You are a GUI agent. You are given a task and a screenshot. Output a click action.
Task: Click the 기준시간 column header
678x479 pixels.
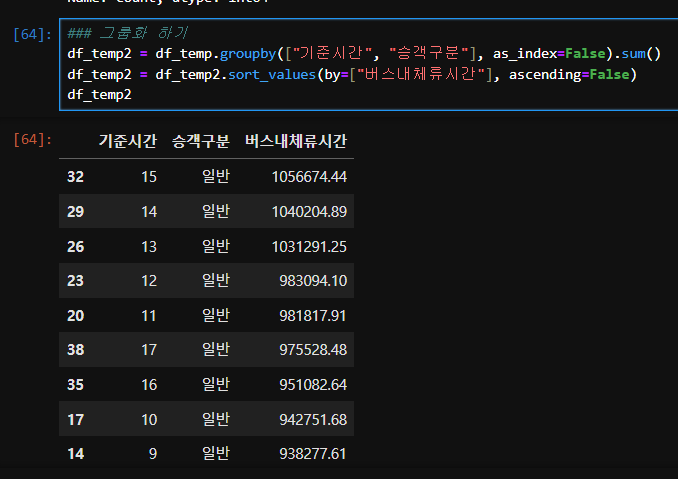[x=128, y=141]
